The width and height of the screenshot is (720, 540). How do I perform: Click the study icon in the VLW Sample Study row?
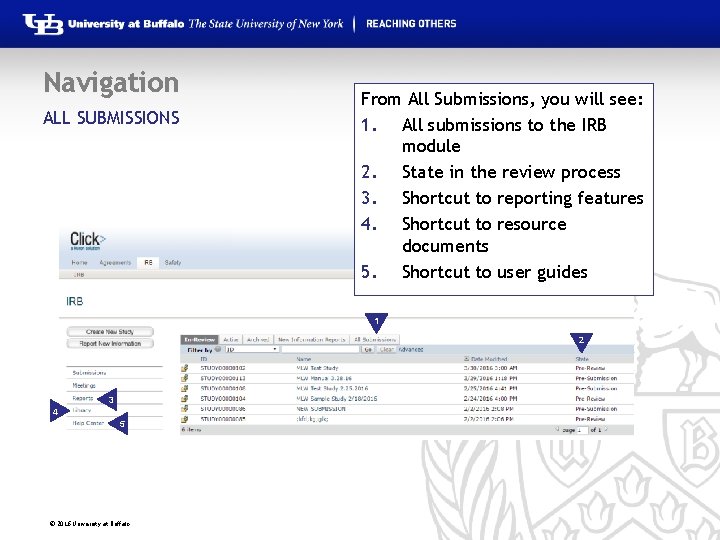(x=185, y=398)
